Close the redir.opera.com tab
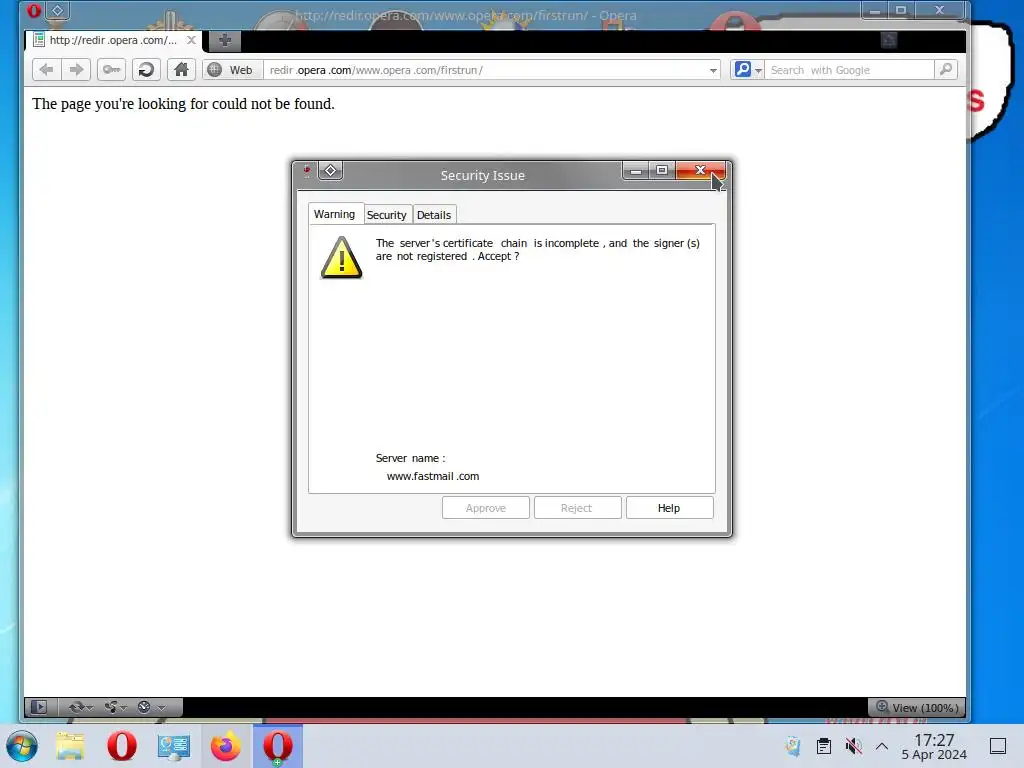 pos(191,40)
